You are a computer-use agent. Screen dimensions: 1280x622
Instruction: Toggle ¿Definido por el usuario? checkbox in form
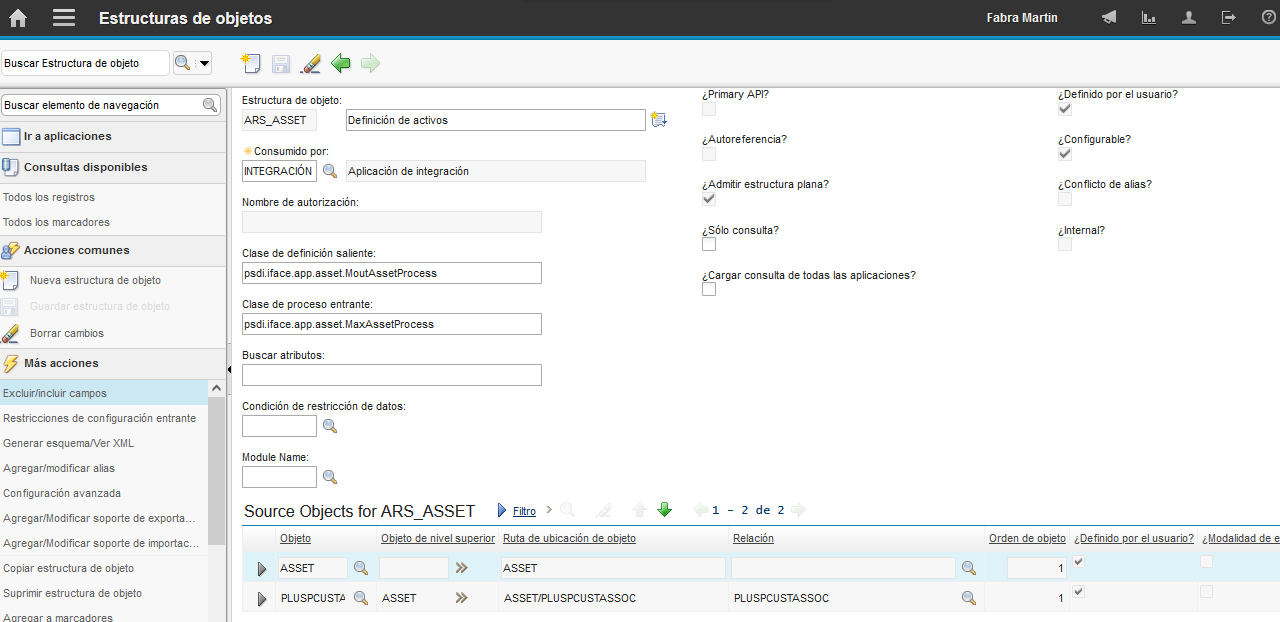(x=1065, y=109)
